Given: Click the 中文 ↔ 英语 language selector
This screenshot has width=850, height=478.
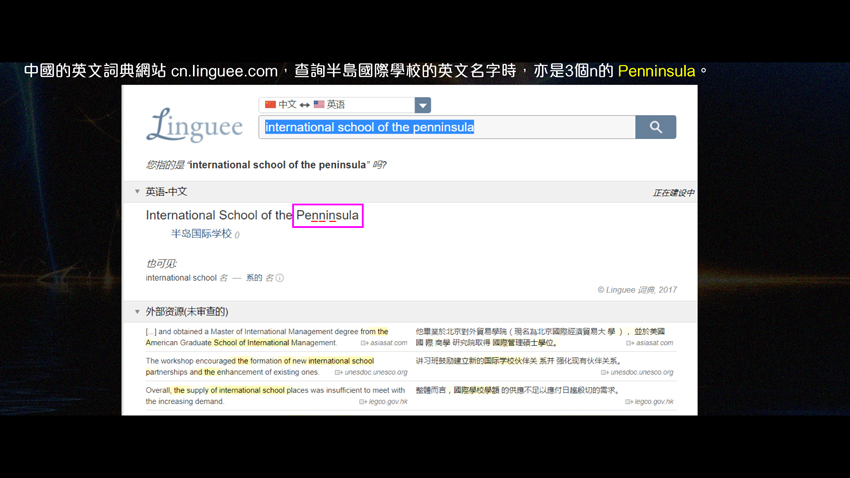Looking at the screenshot, I should tap(337, 105).
